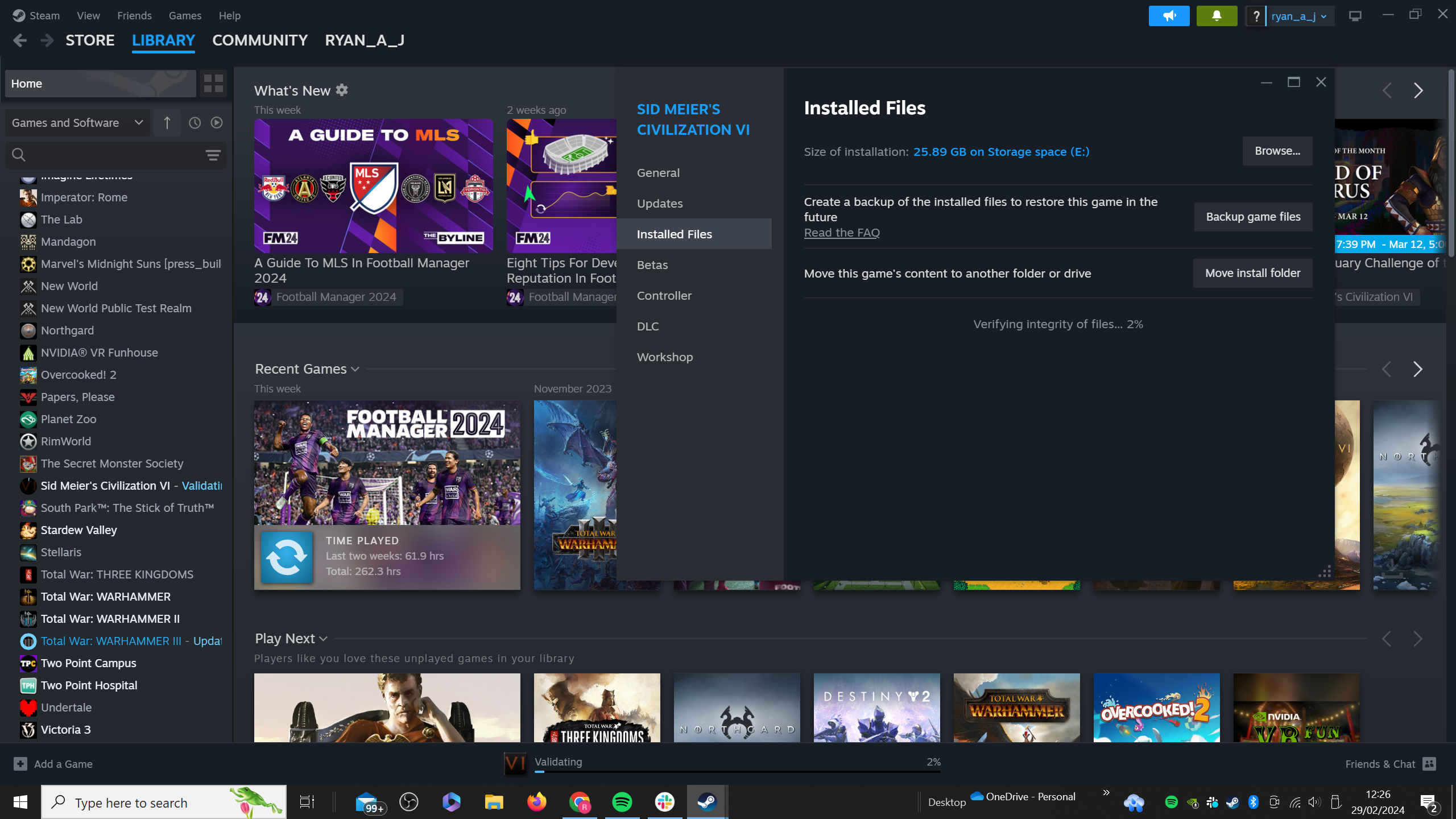Open the Games menu
The image size is (1456, 819).
coord(185,15)
